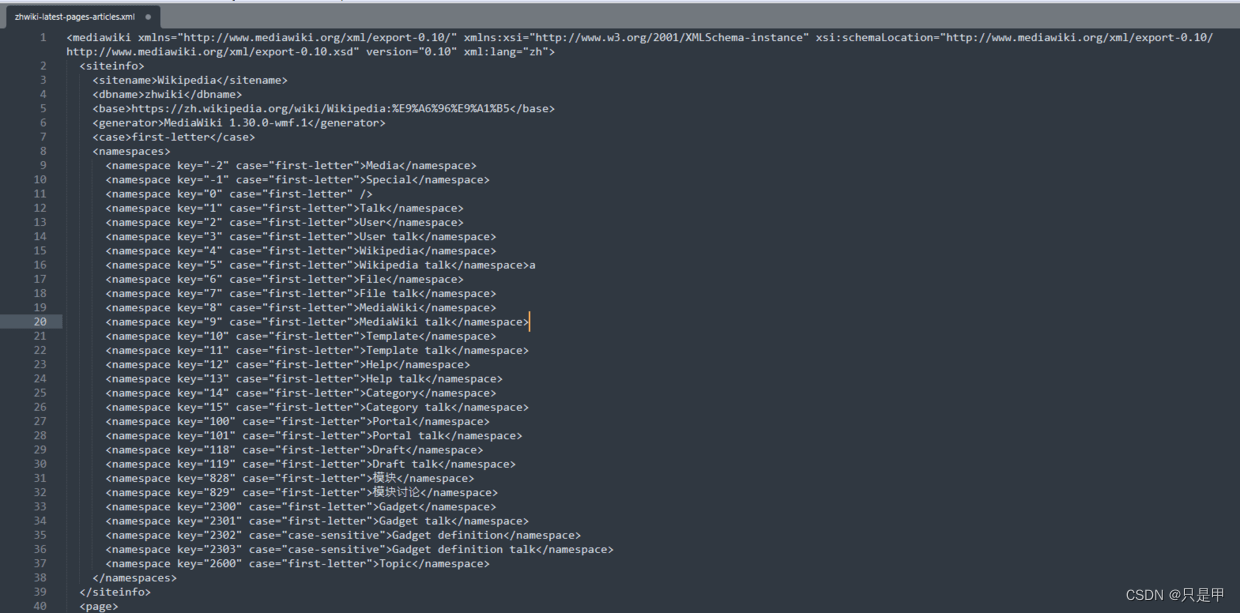Image resolution: width=1240 pixels, height=613 pixels.
Task: Click gutter line number 20
Action: coord(40,322)
